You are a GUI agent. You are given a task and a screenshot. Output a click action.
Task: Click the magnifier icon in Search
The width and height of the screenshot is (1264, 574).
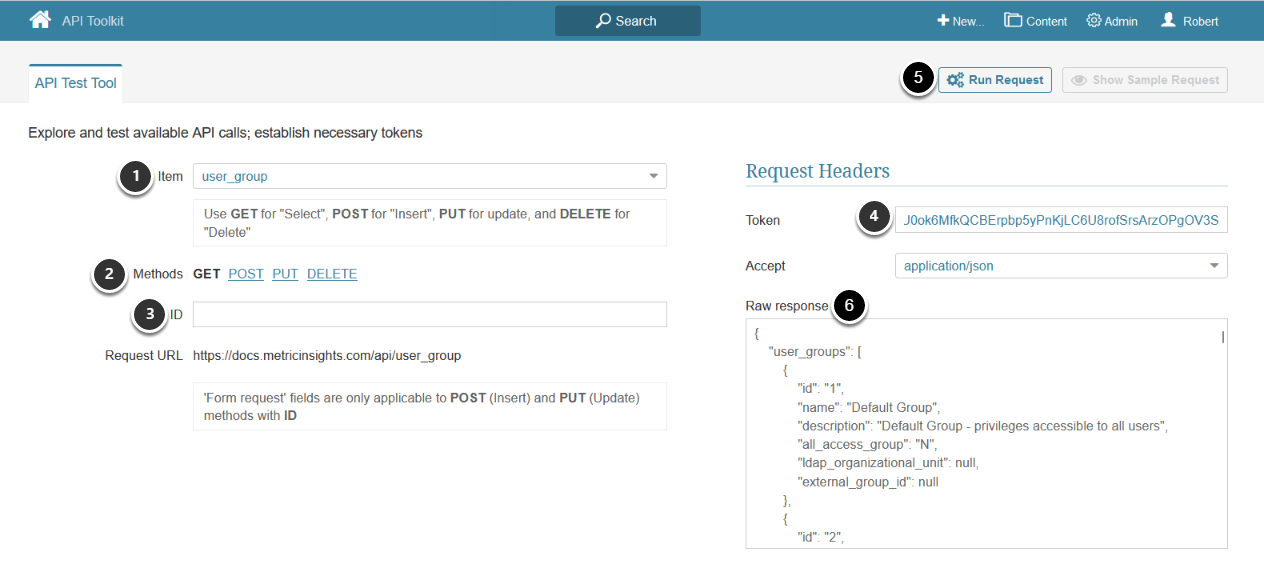coord(603,21)
